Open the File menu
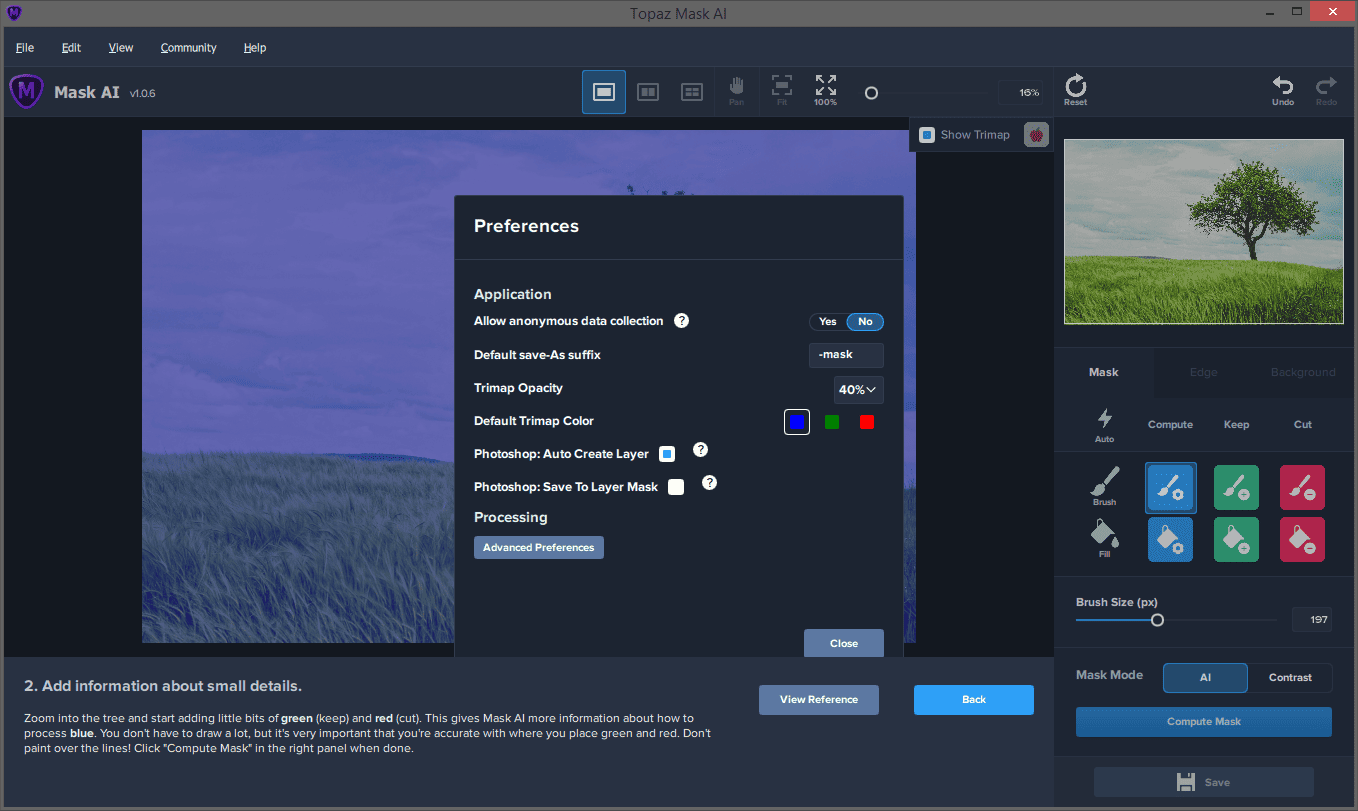The height and width of the screenshot is (811, 1358). click(x=25, y=48)
